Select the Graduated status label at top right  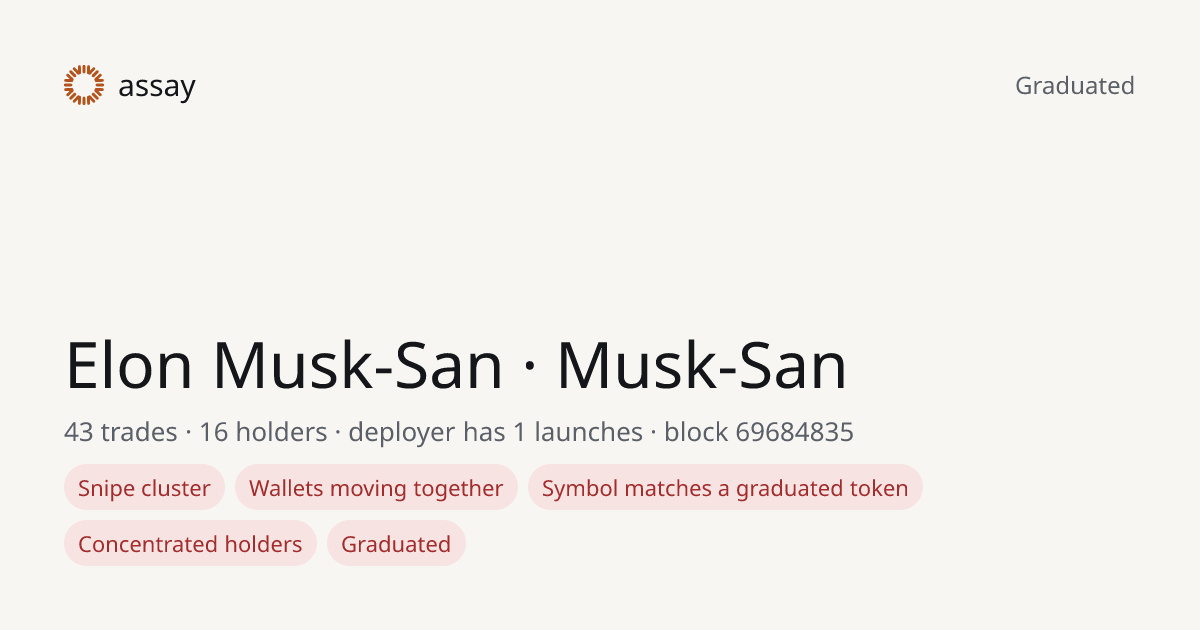tap(1075, 86)
